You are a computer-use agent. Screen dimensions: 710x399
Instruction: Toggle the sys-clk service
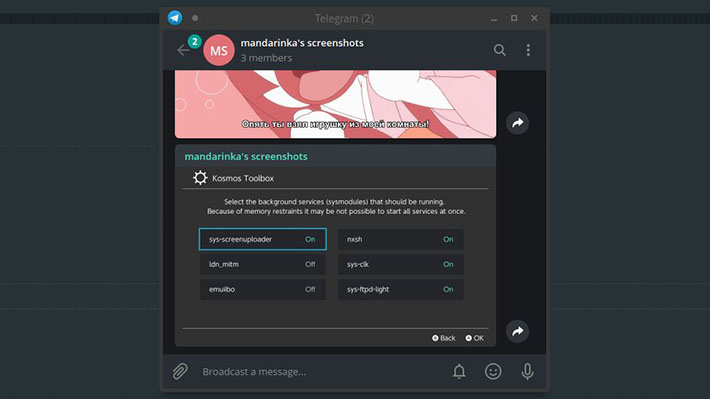pos(400,264)
